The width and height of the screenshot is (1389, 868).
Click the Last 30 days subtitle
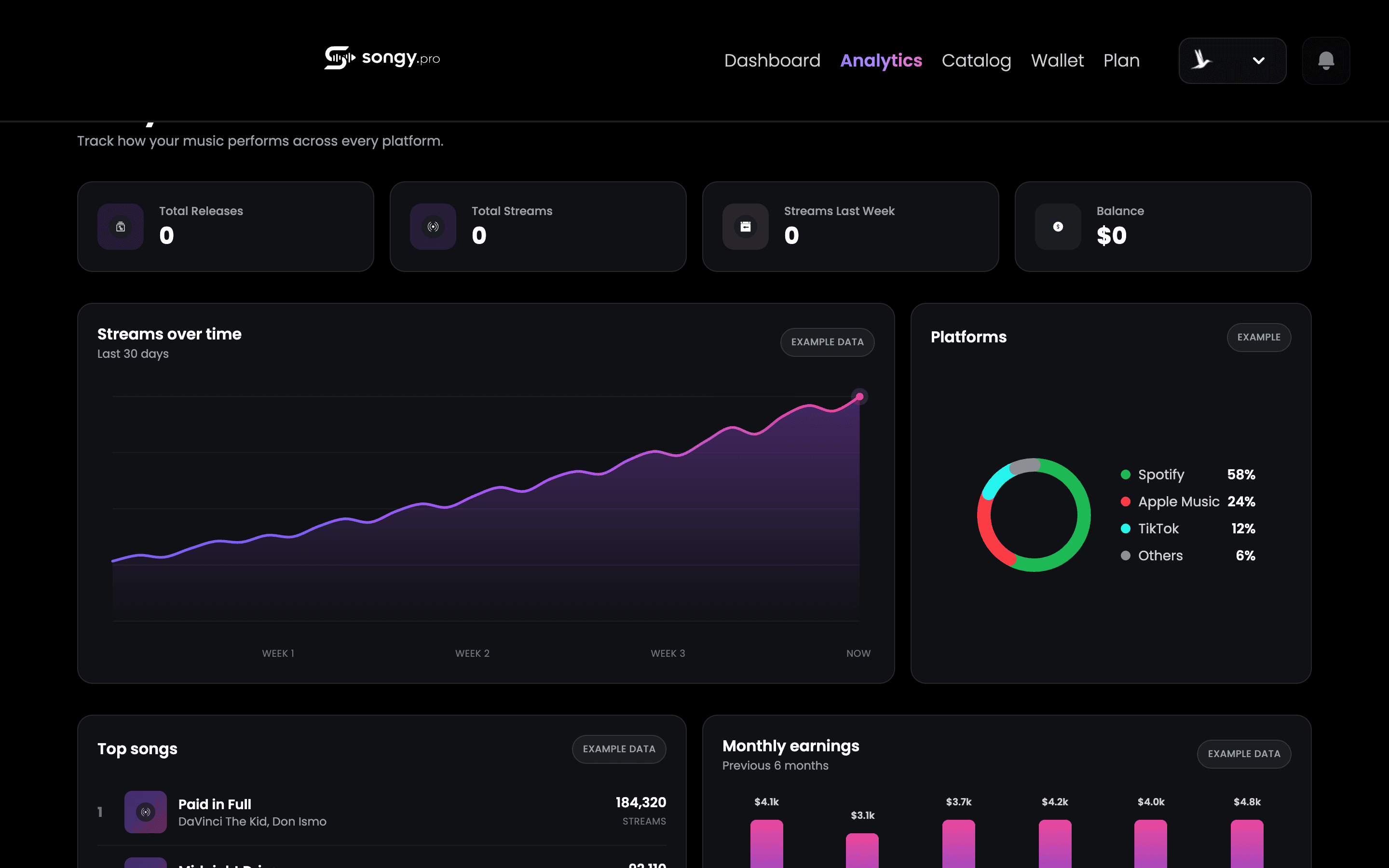coord(133,353)
